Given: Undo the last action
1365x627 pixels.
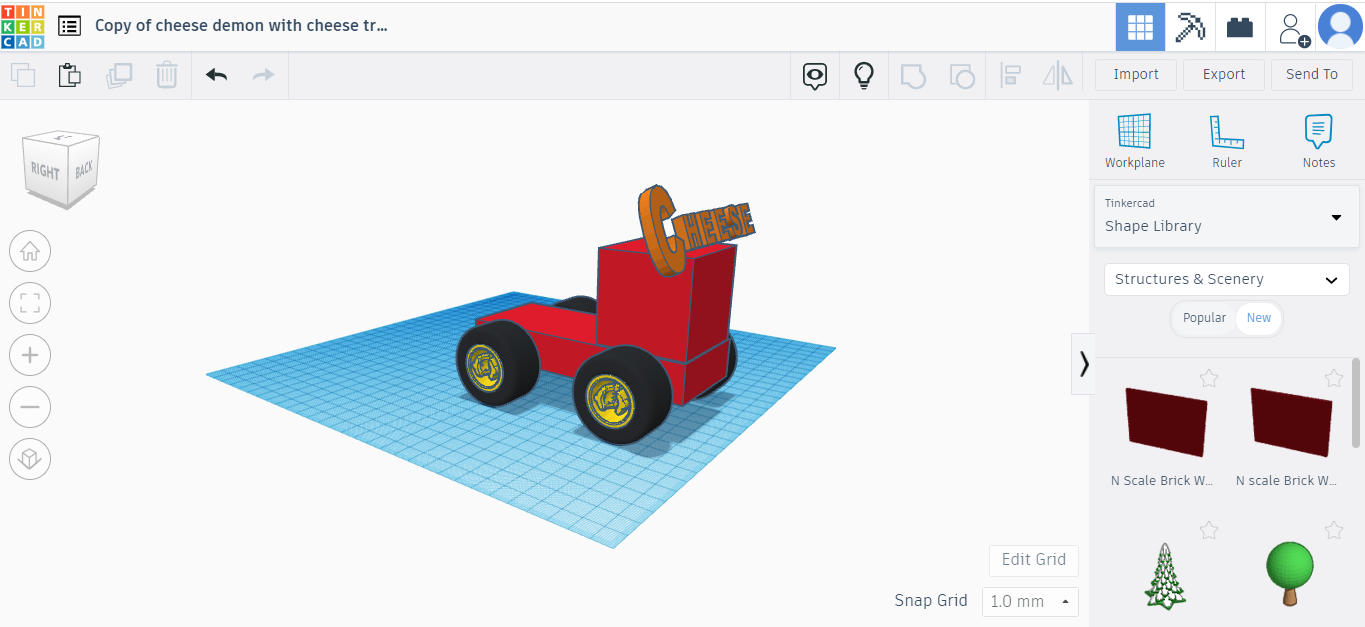Looking at the screenshot, I should pyautogui.click(x=217, y=75).
